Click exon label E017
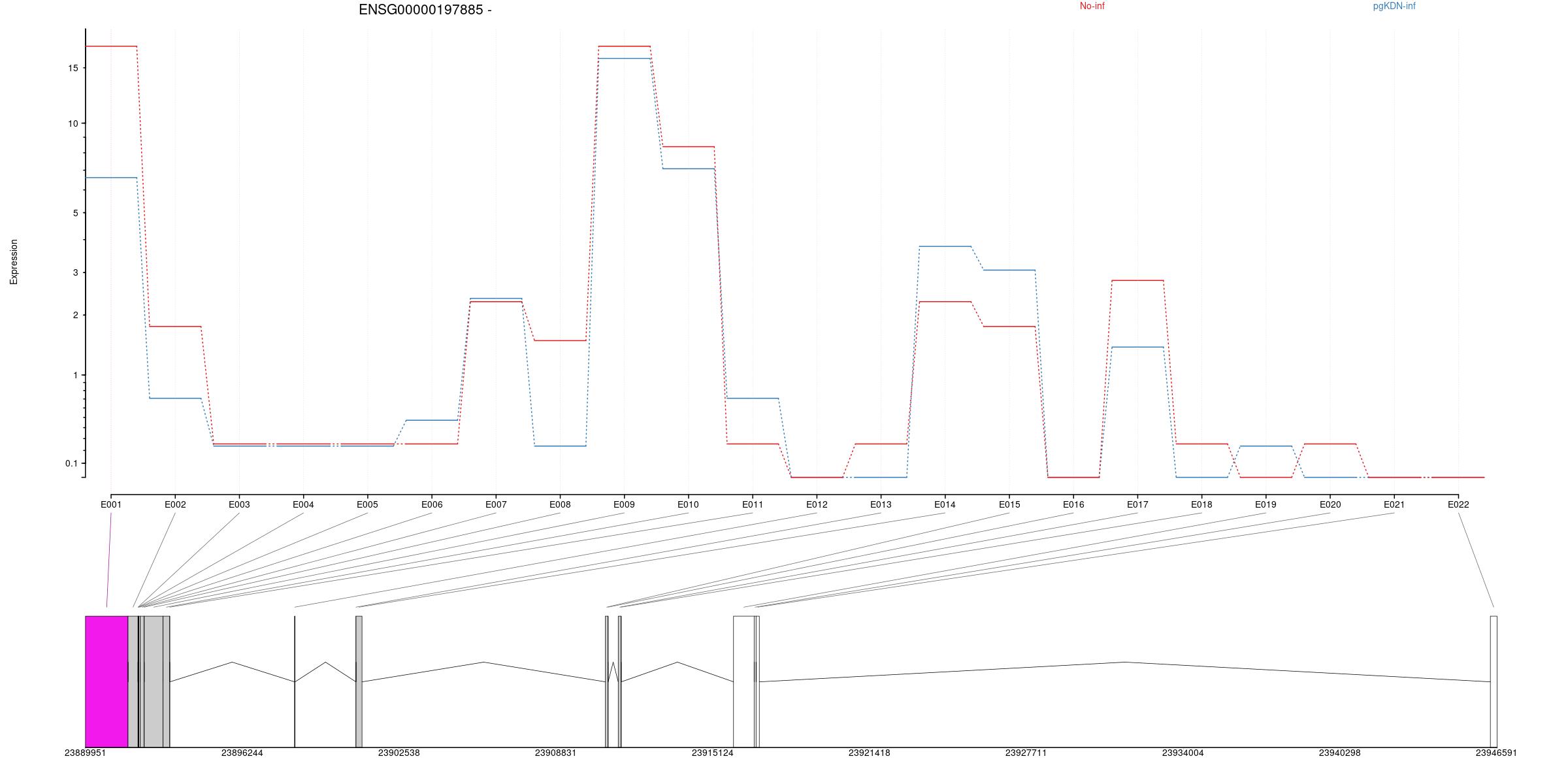1568x784 pixels. coord(1137,504)
